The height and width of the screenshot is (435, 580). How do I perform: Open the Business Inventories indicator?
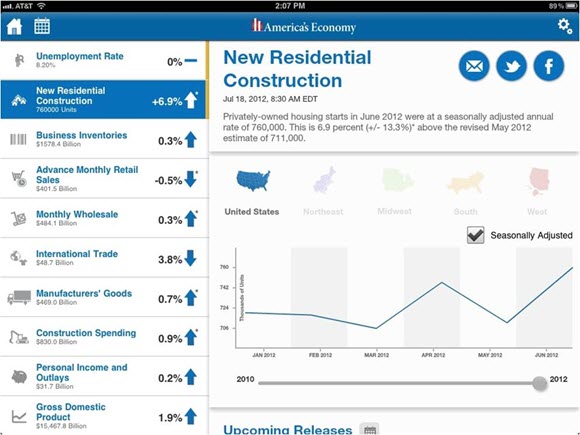point(104,139)
